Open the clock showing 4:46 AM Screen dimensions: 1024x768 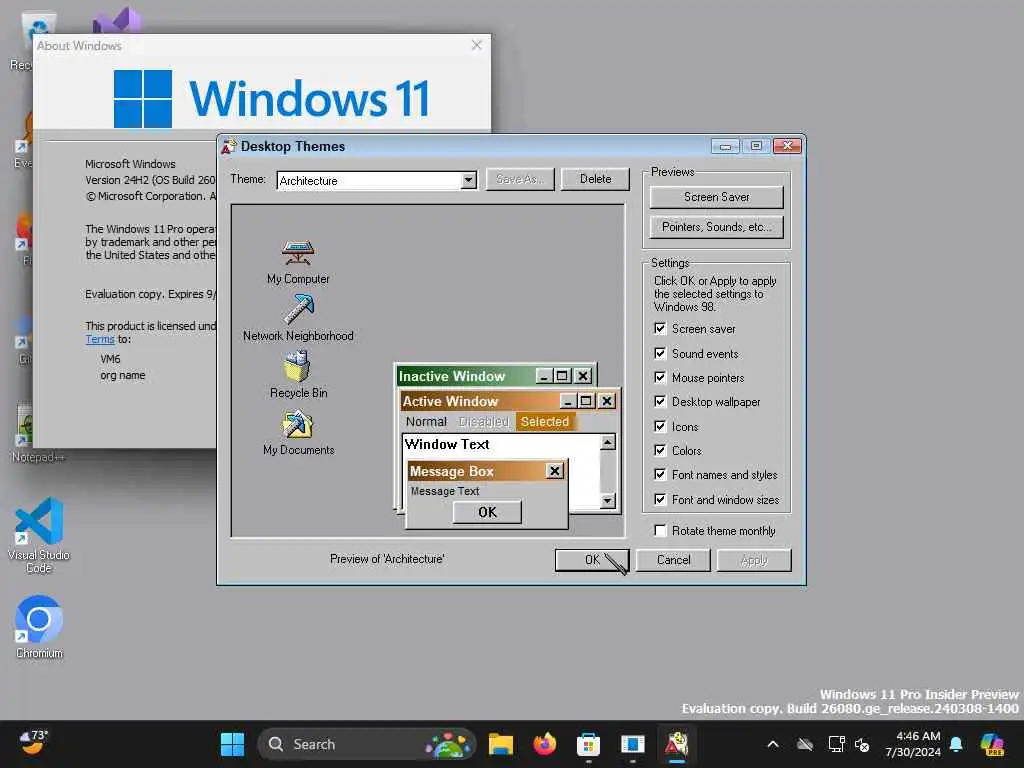914,744
